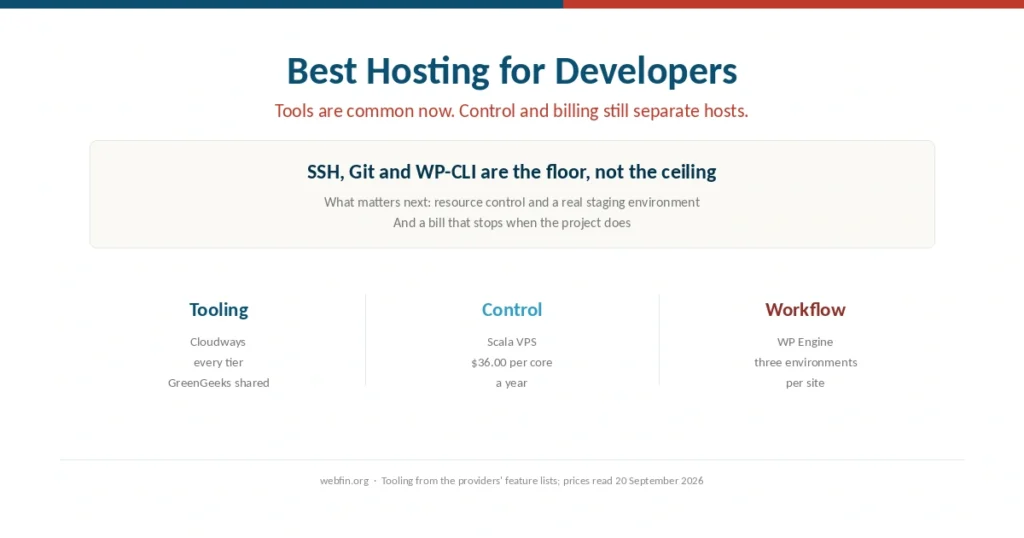Click heading 'SSH, Git and WP-CLI are the floor'
This screenshot has height=538, width=1024.
(x=511, y=172)
